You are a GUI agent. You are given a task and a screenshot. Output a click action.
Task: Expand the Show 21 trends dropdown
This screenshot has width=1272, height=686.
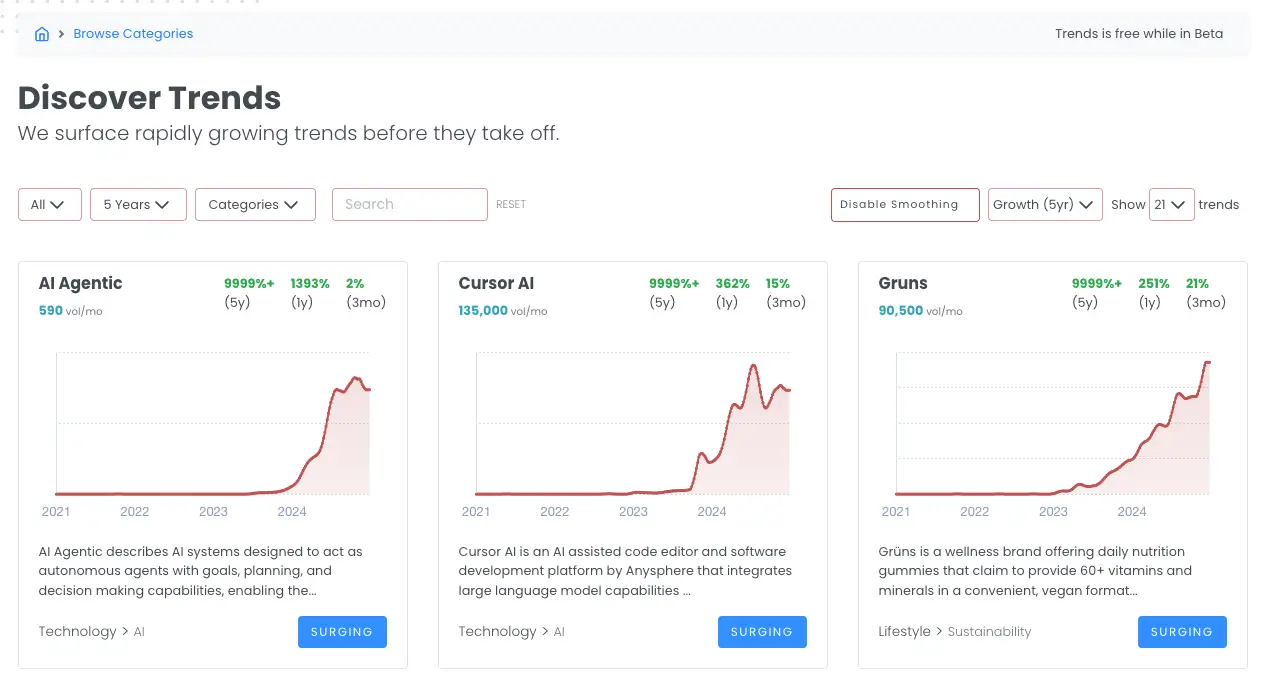(x=1171, y=205)
